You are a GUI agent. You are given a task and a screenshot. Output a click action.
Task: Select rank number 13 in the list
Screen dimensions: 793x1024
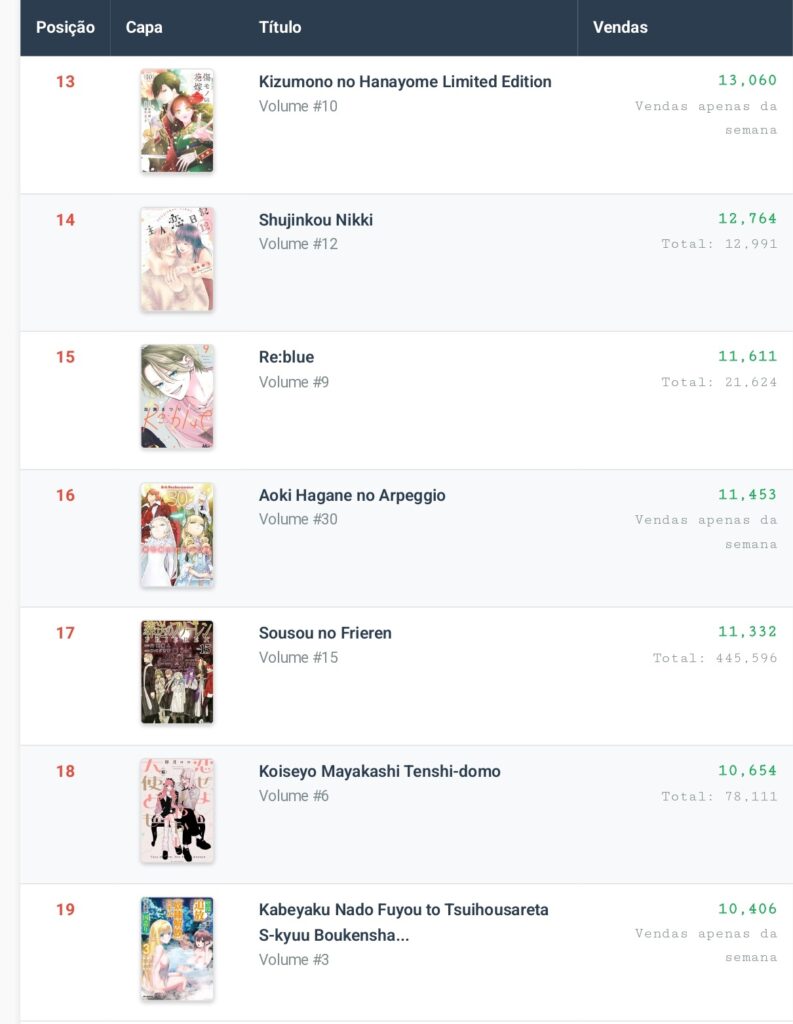(x=65, y=82)
